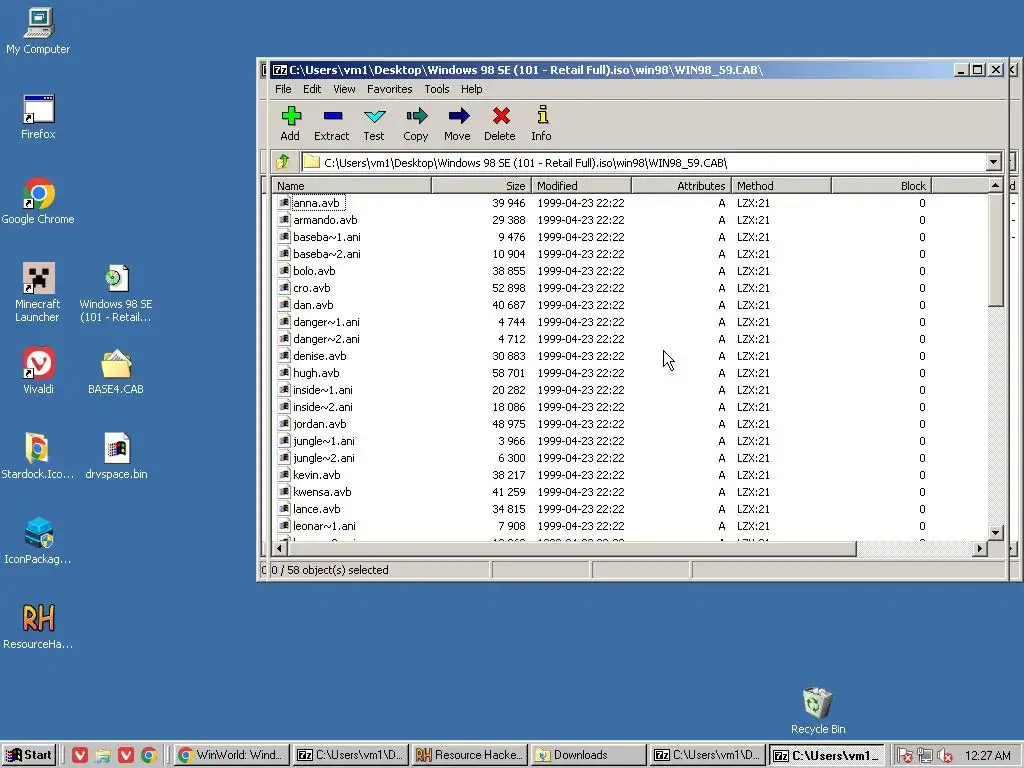The height and width of the screenshot is (768, 1024).
Task: Select the Windows 98 SE iso icon
Action: pyautogui.click(x=116, y=293)
